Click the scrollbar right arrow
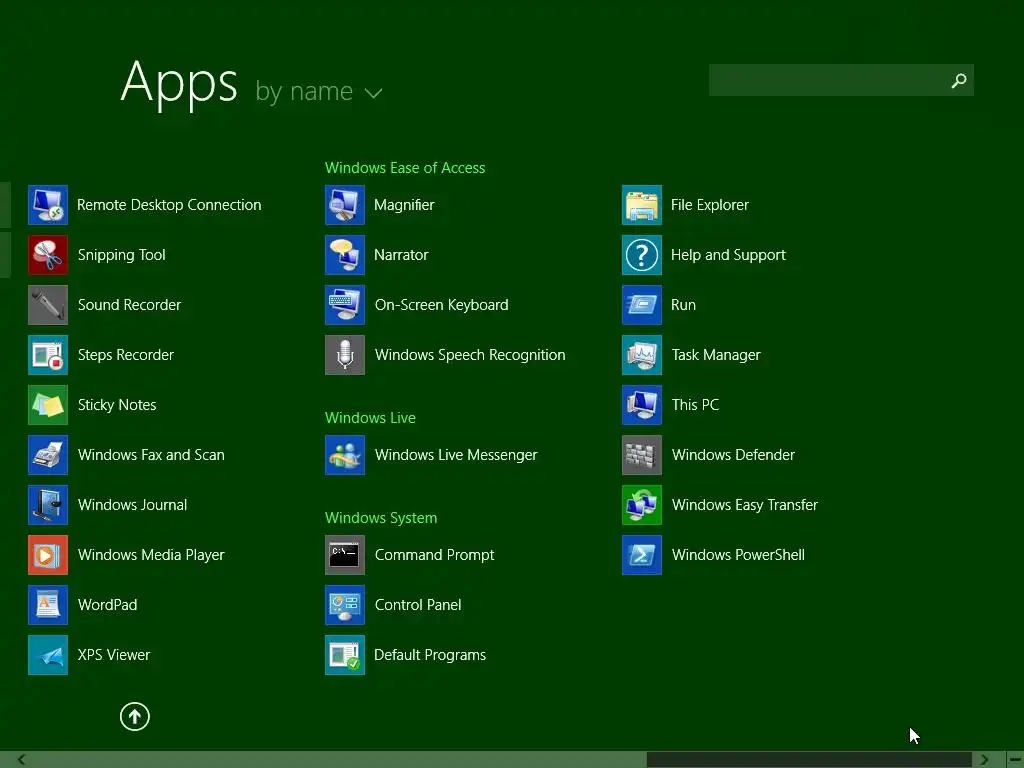The height and width of the screenshot is (768, 1024). 984,759
